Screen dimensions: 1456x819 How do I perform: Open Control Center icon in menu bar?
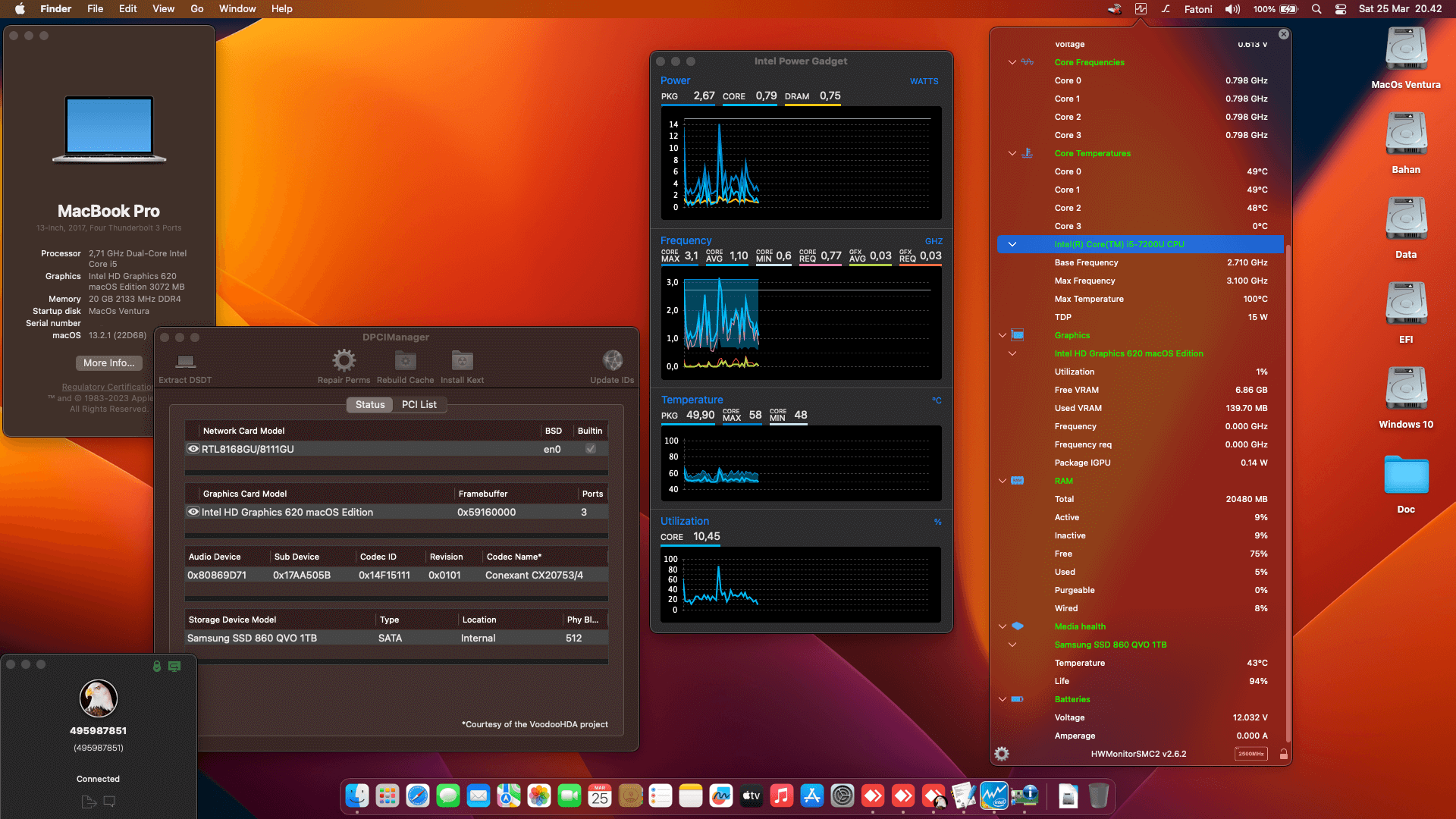(1341, 9)
